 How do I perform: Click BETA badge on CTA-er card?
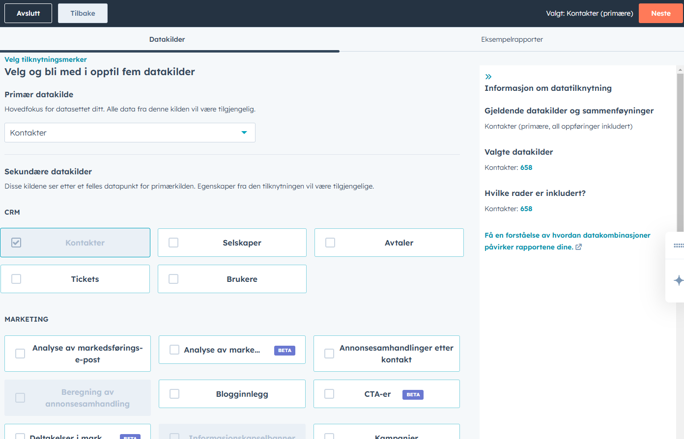pos(413,394)
